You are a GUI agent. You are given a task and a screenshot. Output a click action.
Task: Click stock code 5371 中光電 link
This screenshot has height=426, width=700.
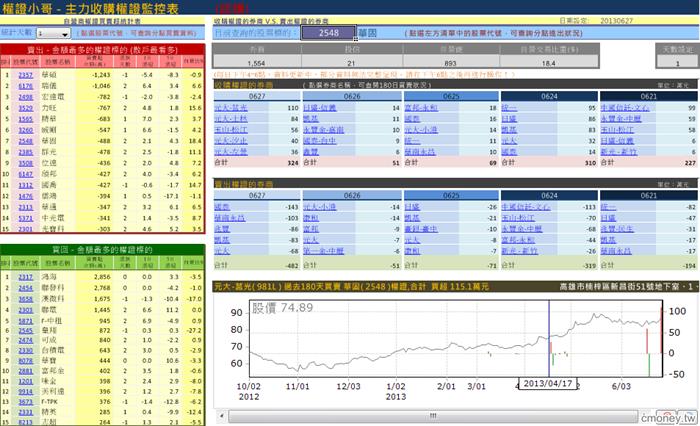point(25,218)
